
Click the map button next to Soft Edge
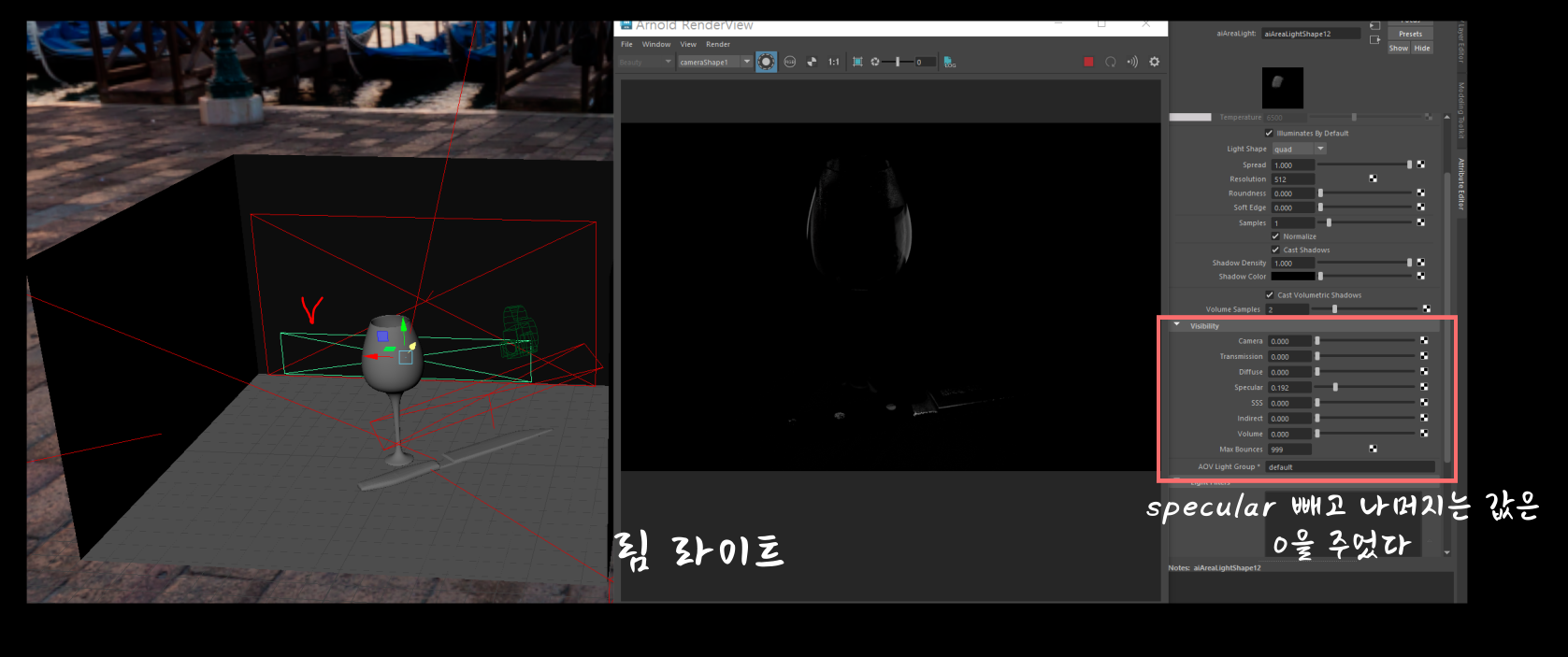tap(1421, 207)
